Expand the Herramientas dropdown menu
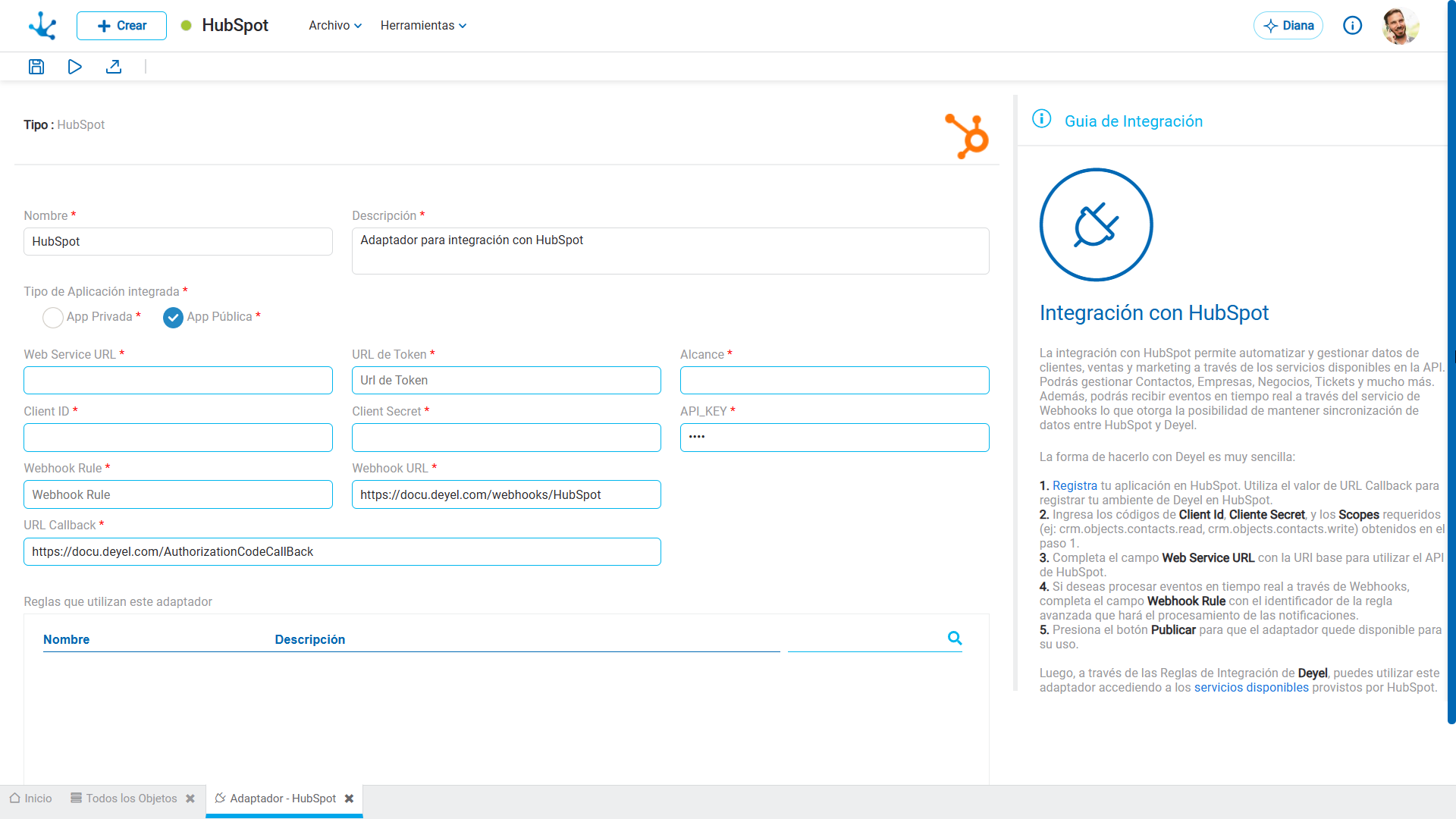The image size is (1456, 819). click(x=423, y=26)
